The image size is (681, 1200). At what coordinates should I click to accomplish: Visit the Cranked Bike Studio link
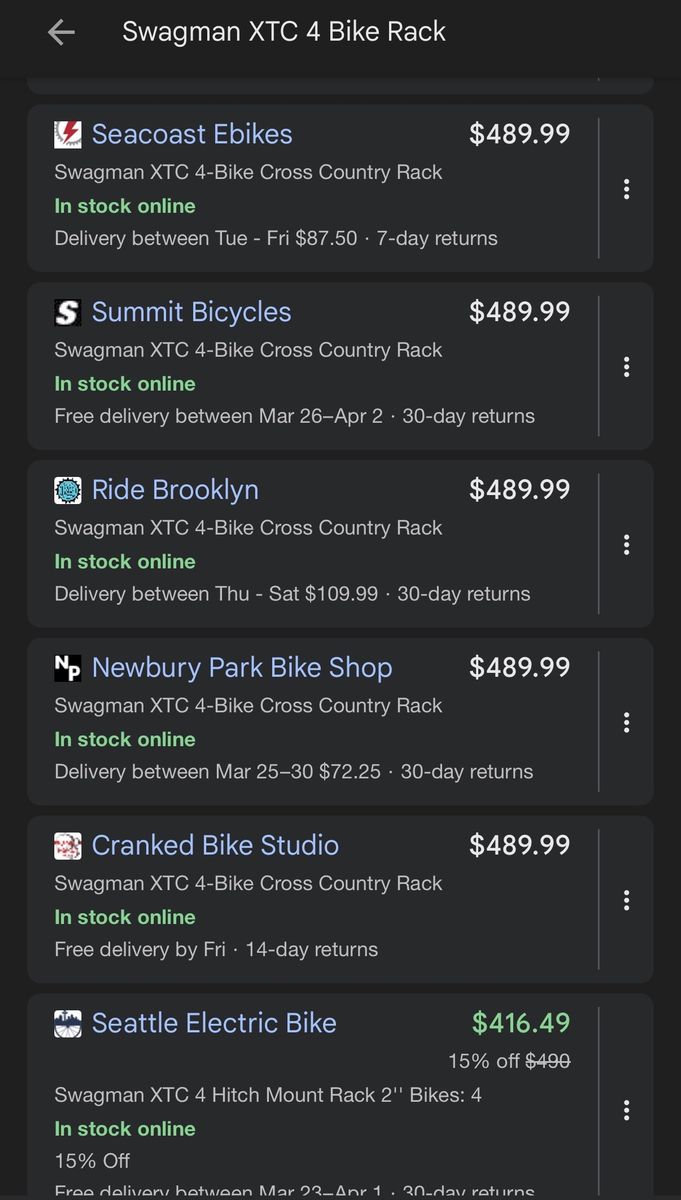coord(215,846)
